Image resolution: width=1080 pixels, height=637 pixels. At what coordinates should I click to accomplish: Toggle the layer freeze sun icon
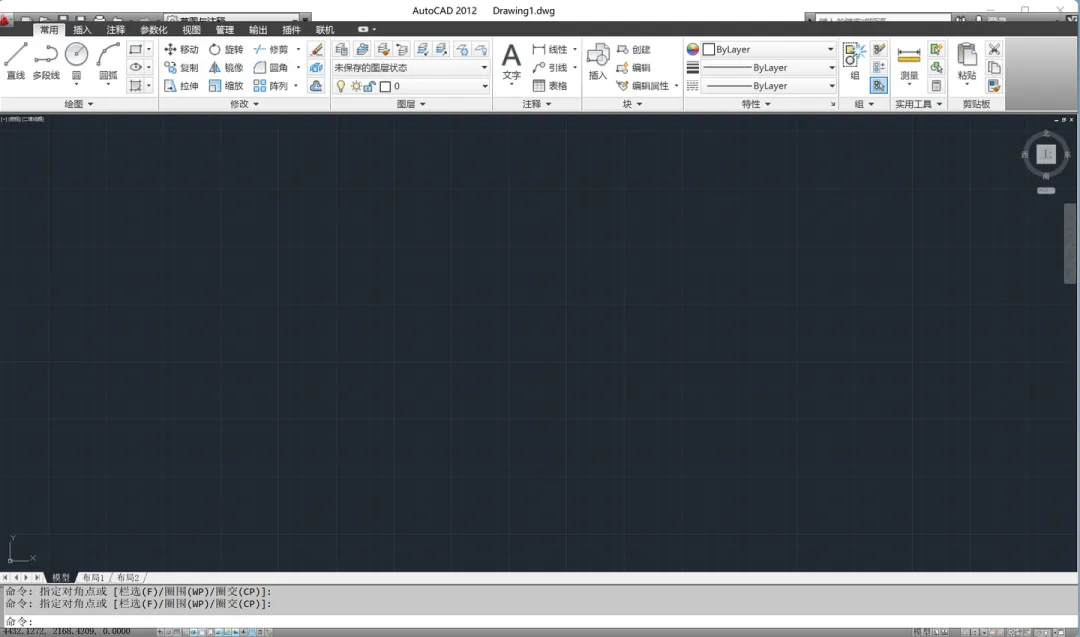(x=355, y=86)
